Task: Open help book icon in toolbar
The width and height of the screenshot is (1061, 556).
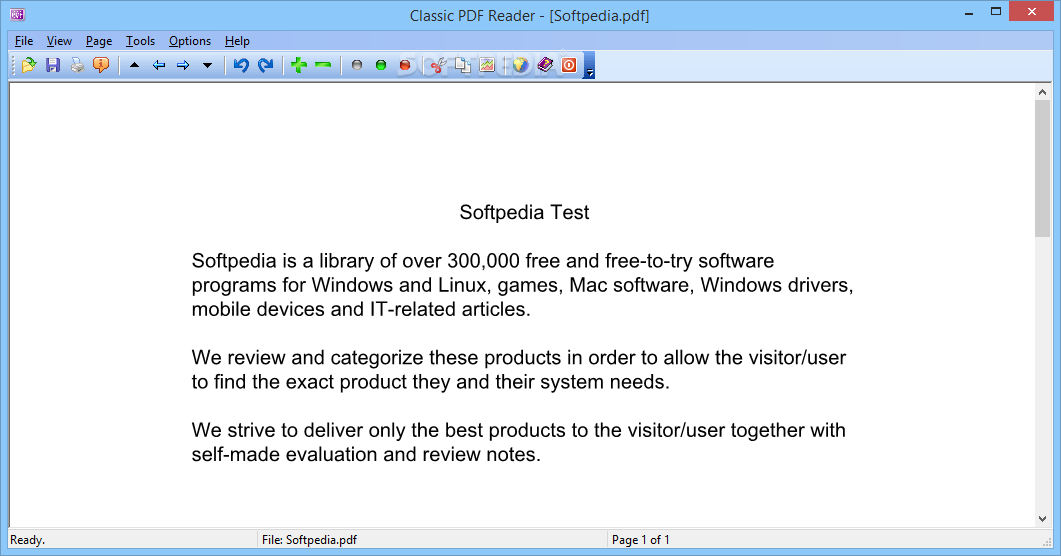Action: pos(545,65)
